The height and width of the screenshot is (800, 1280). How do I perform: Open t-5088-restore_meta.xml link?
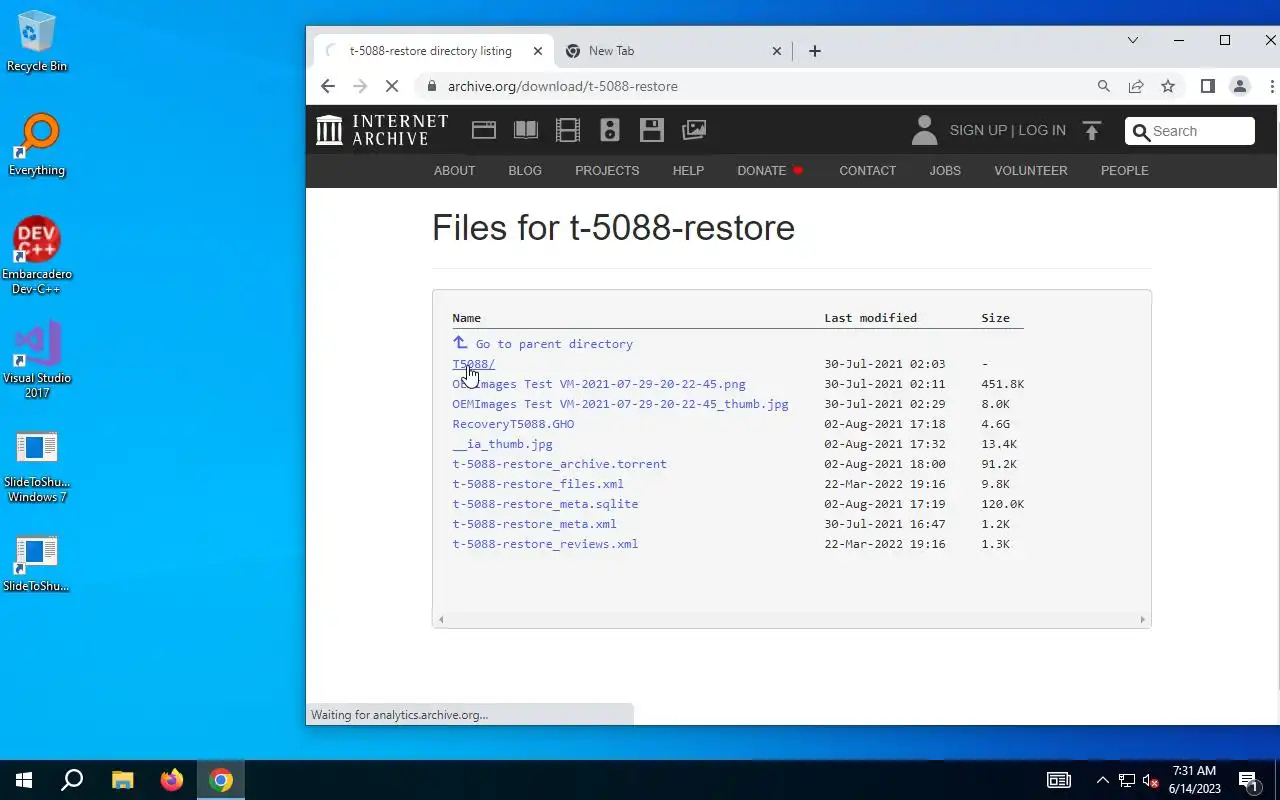pos(534,524)
